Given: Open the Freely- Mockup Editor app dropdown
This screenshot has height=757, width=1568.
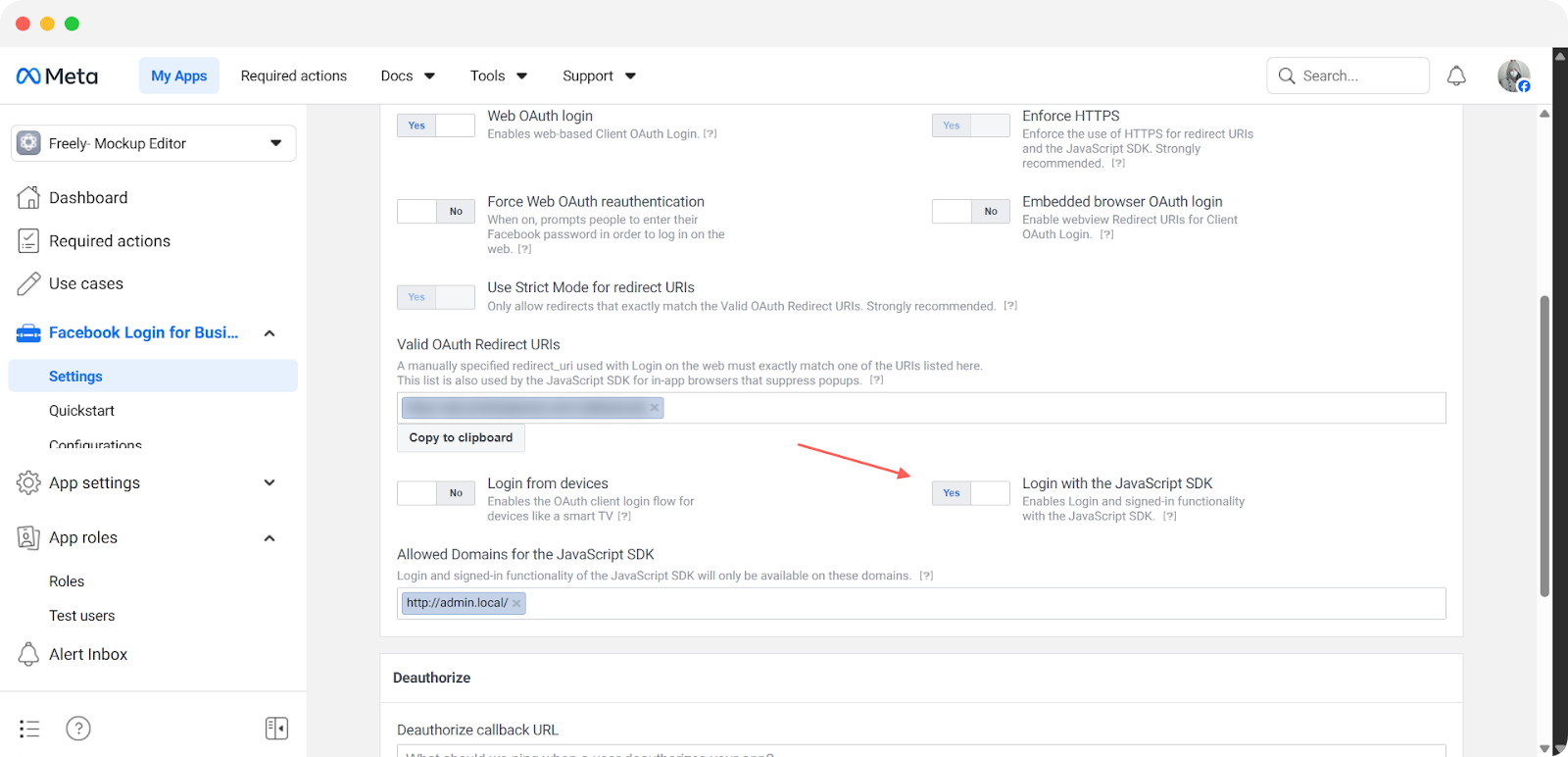Looking at the screenshot, I should (x=154, y=143).
